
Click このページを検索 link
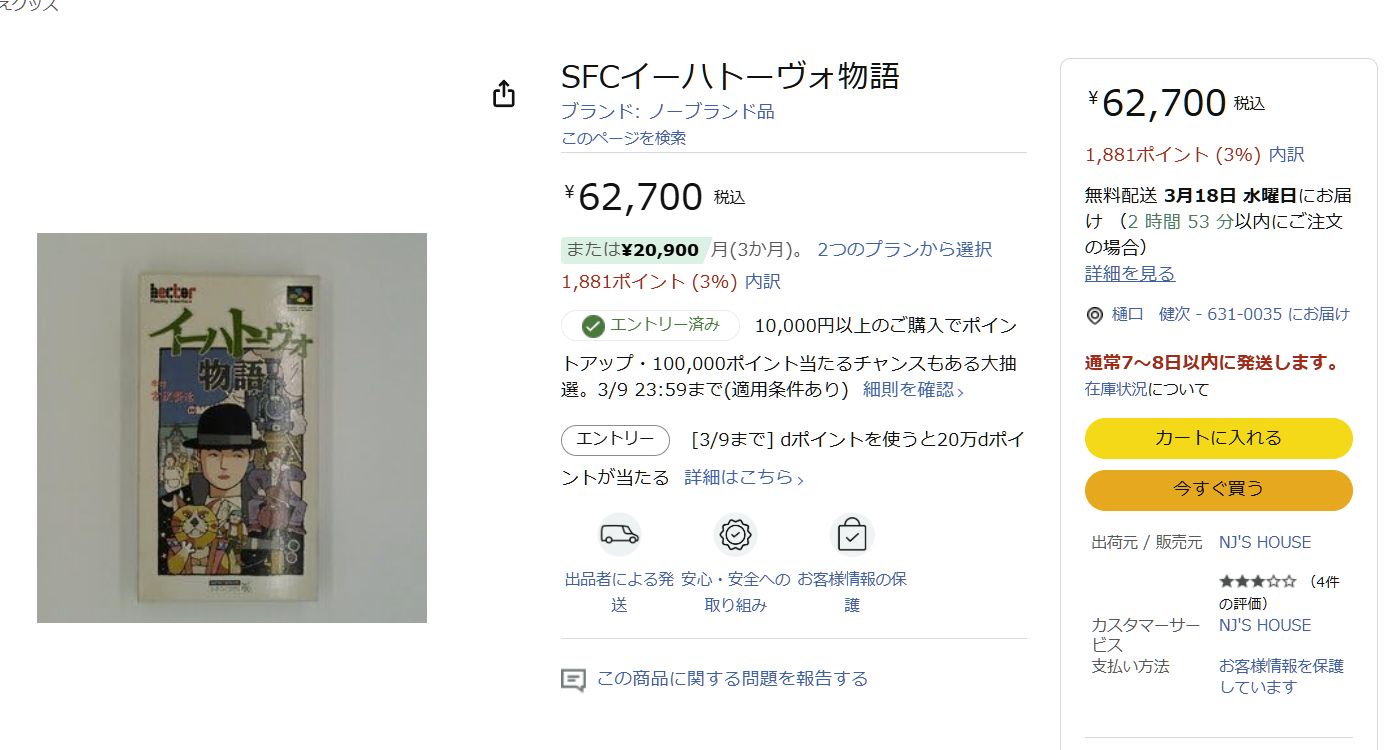click(x=623, y=138)
